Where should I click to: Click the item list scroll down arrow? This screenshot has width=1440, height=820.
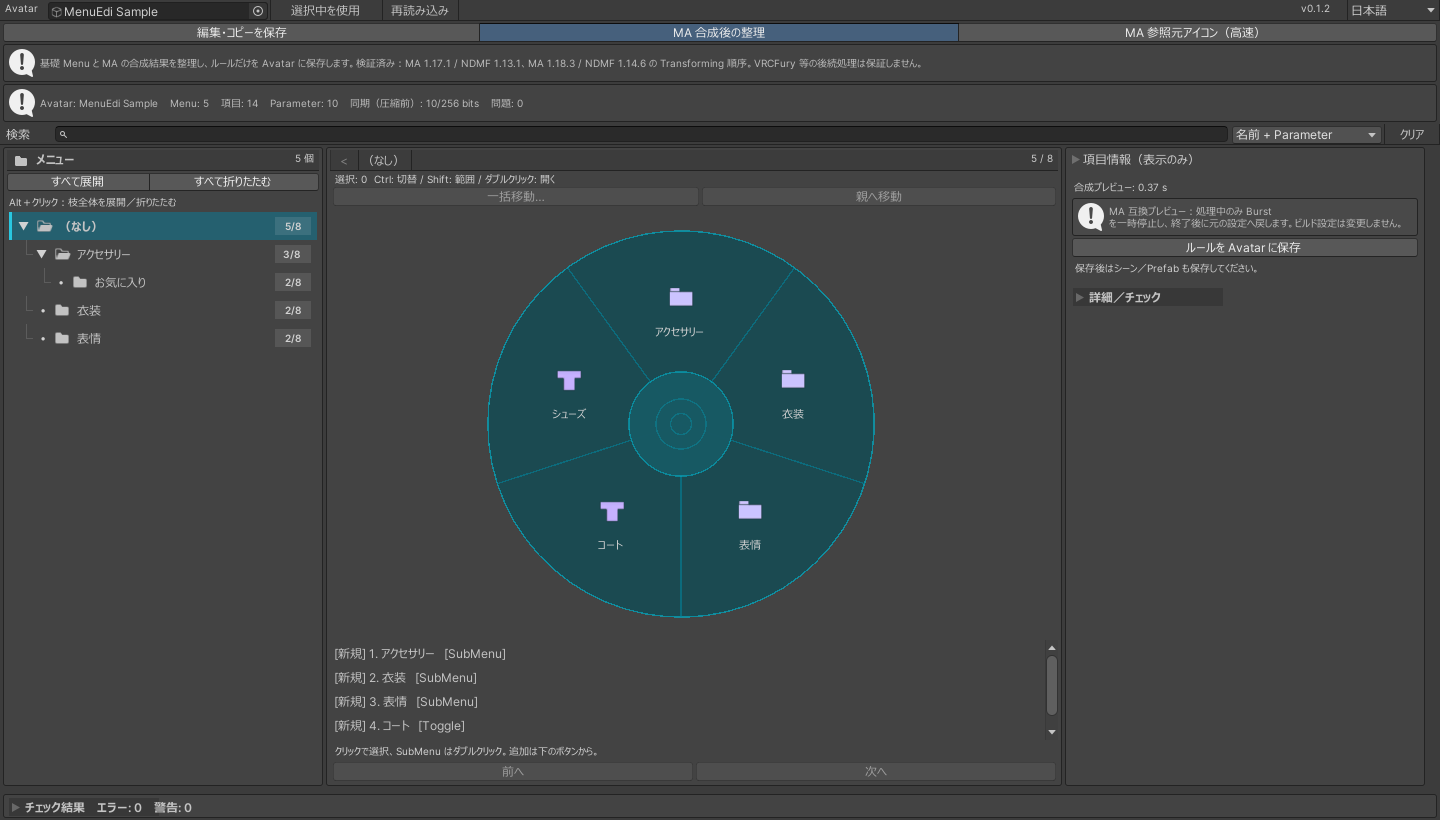pos(1051,732)
